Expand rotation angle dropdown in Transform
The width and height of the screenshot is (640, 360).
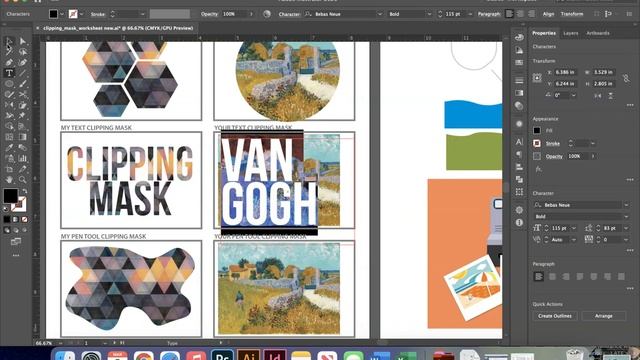coord(573,95)
